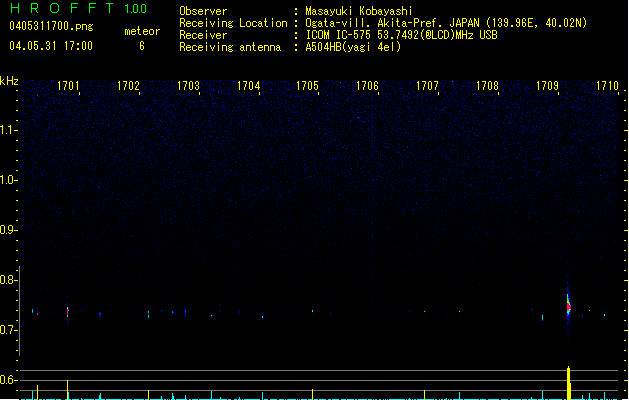The image size is (629, 400).
Task: Click the Receiving antenna label
Action: click(230, 47)
